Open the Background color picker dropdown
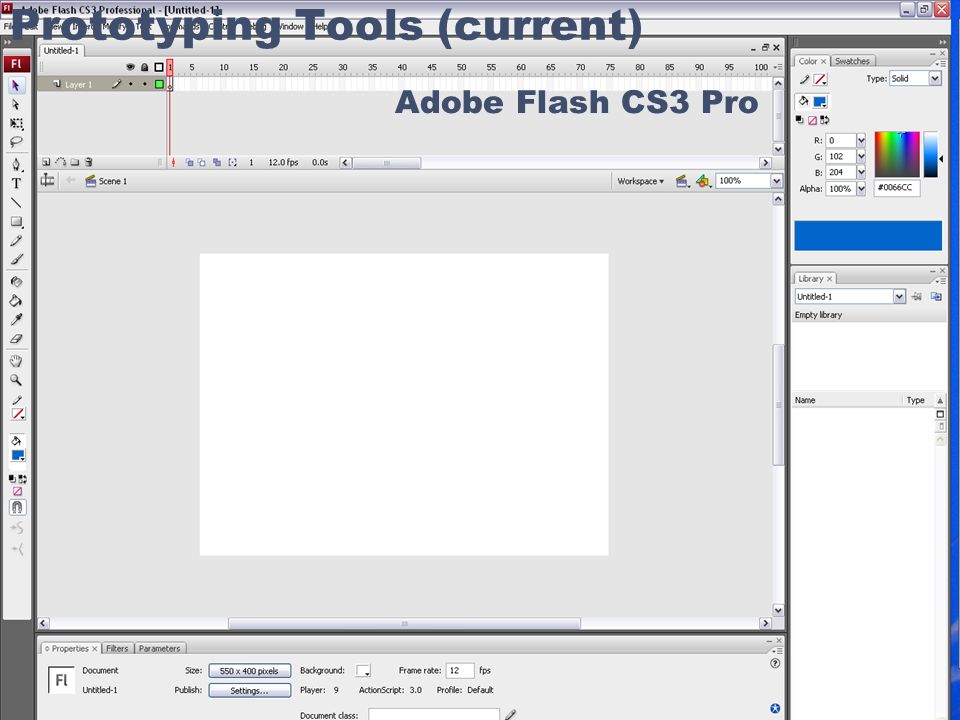The width and height of the screenshot is (960, 720). (363, 670)
